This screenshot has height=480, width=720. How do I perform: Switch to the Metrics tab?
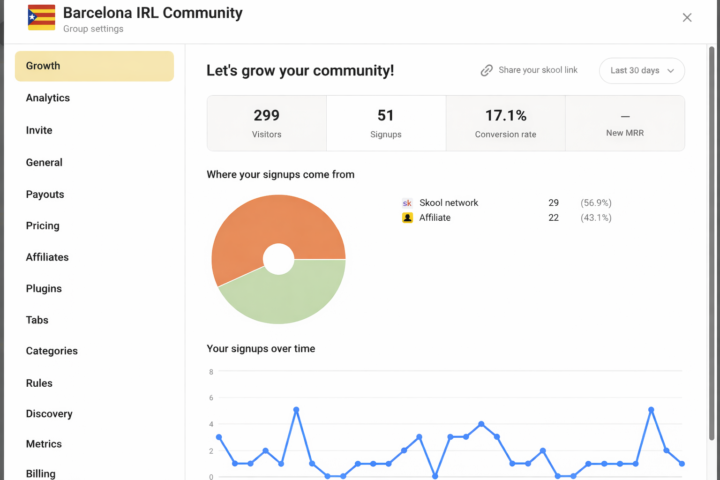point(44,444)
